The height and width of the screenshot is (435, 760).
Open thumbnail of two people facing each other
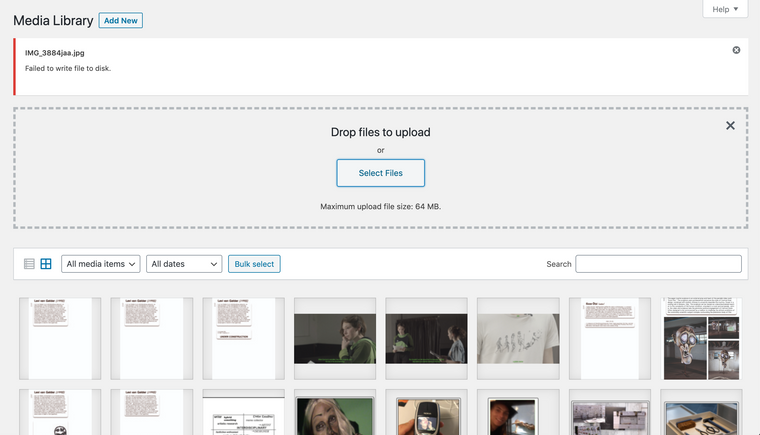pyautogui.click(x=426, y=338)
